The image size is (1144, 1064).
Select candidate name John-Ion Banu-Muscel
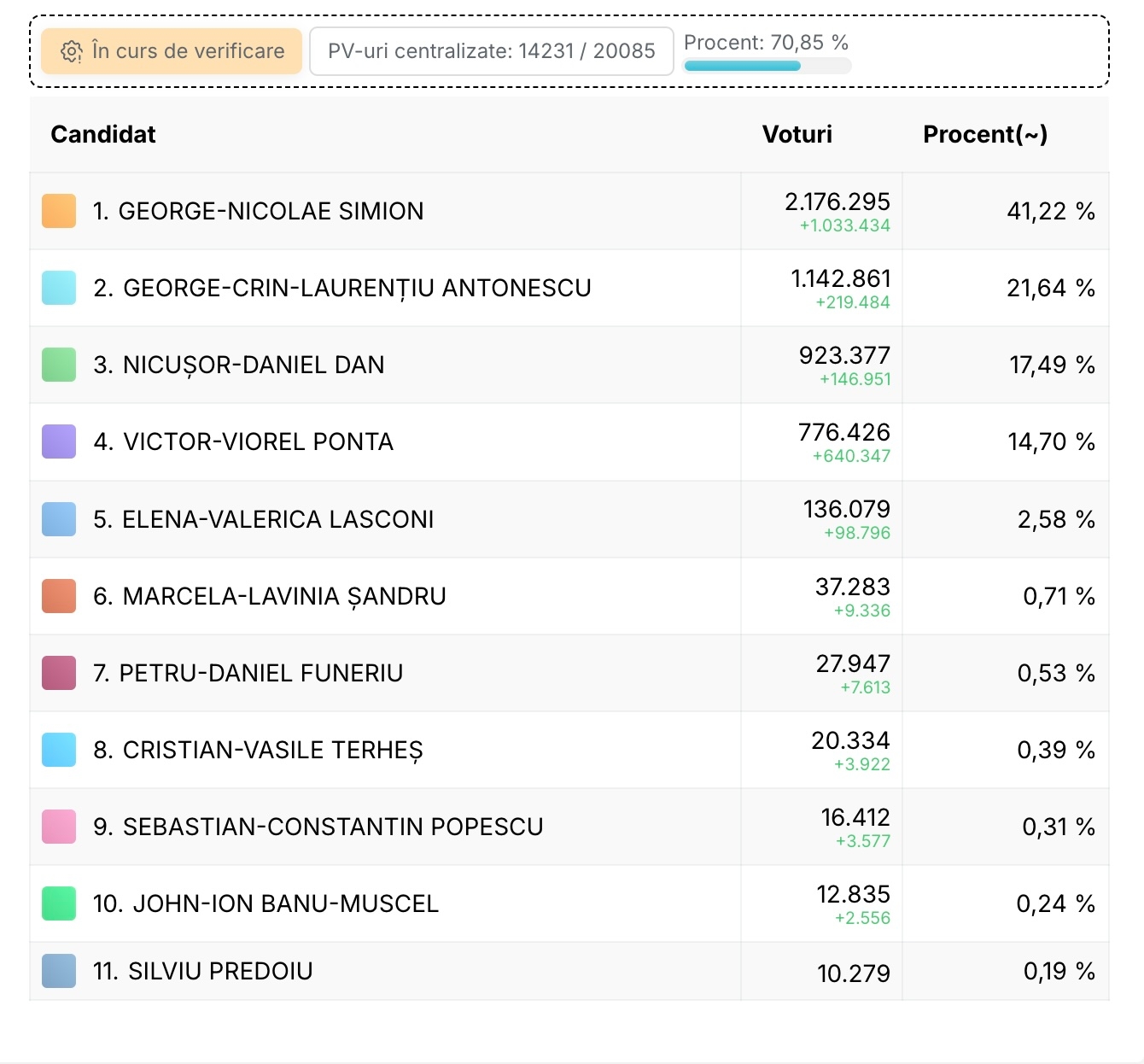pyautogui.click(x=266, y=903)
